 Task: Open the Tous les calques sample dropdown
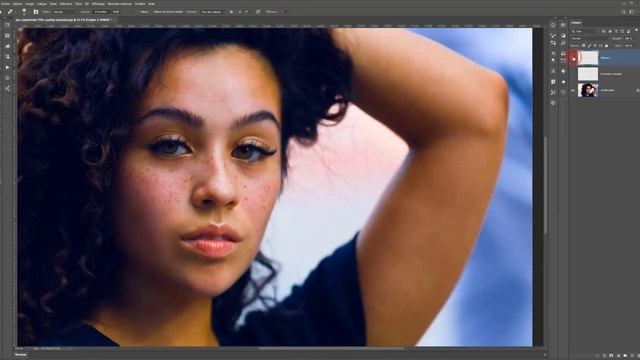[212, 12]
